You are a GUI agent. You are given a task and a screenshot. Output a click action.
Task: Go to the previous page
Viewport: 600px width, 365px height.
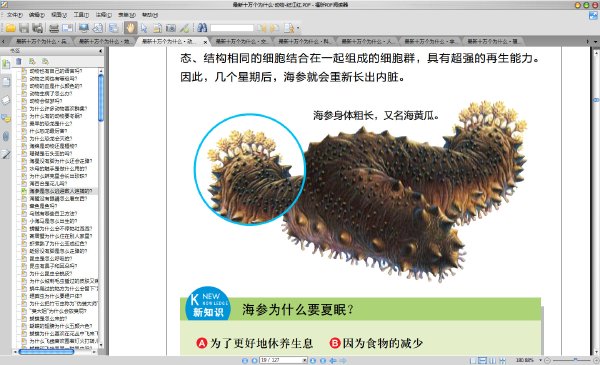[x=254, y=360]
